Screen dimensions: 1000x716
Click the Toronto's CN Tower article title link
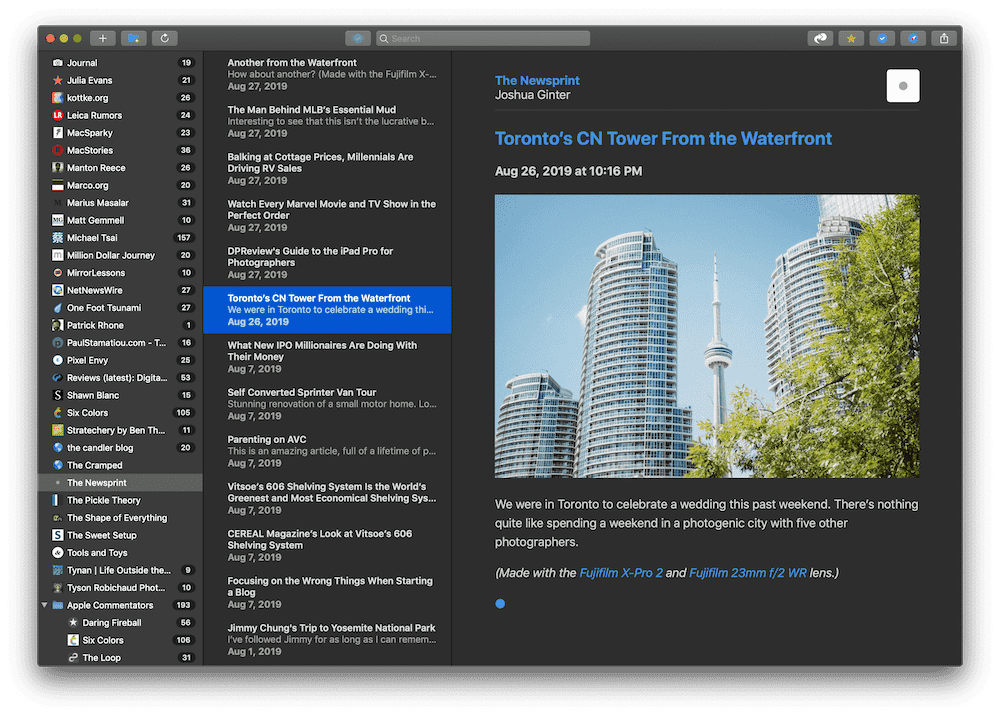(x=663, y=139)
